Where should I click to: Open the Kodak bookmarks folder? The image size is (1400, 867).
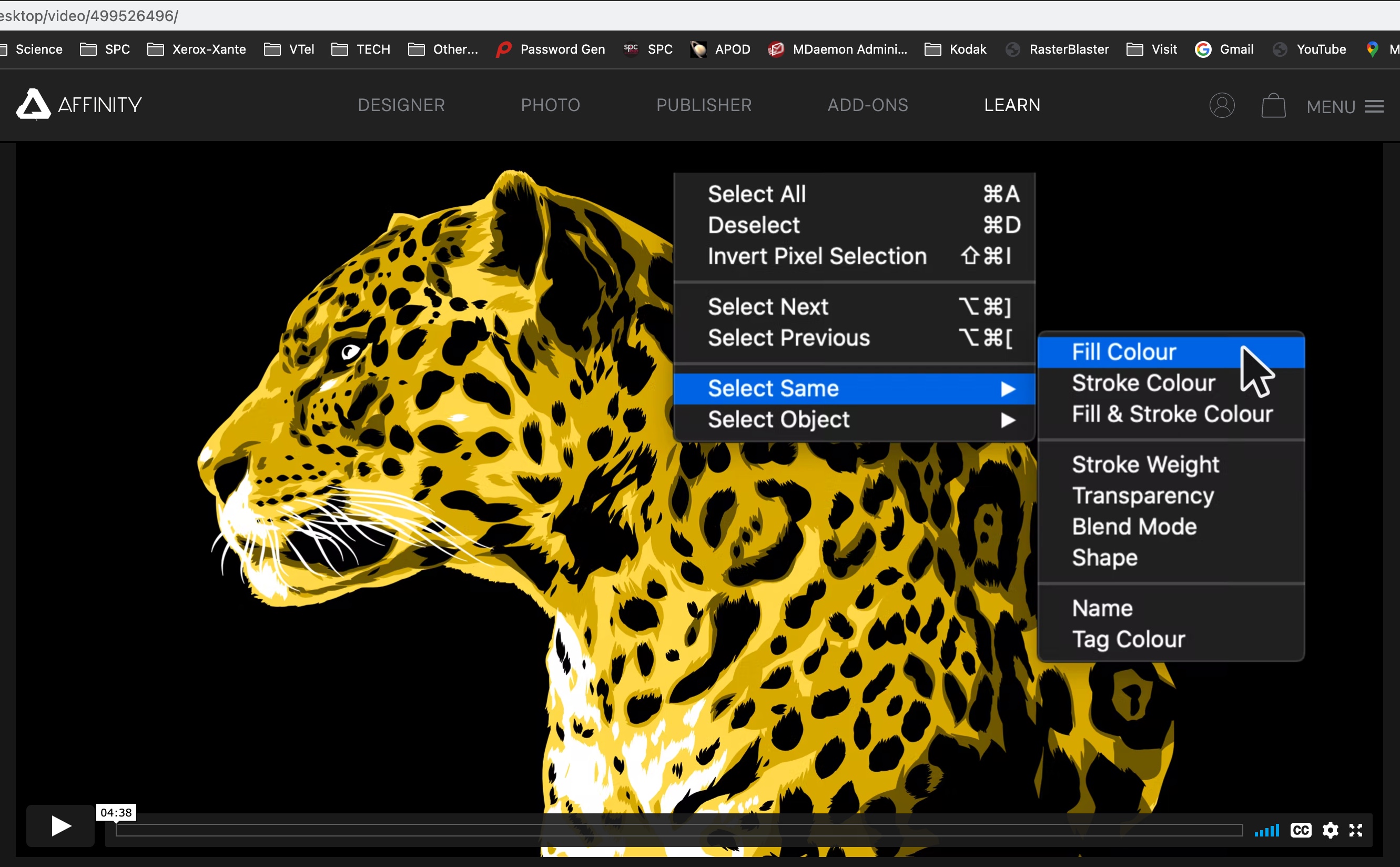click(x=955, y=49)
